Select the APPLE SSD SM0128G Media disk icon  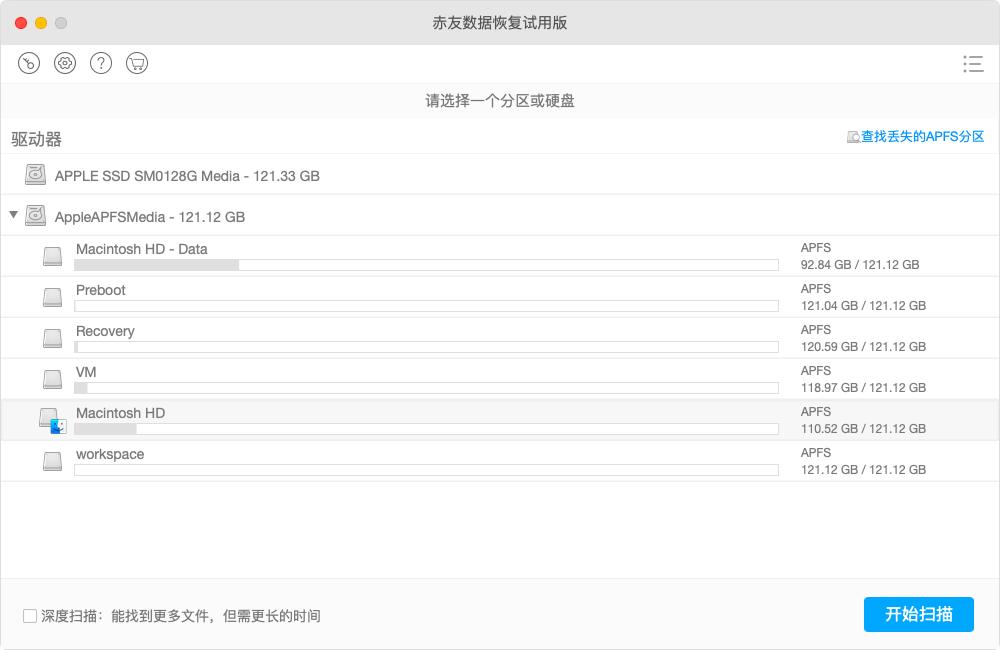click(37, 175)
